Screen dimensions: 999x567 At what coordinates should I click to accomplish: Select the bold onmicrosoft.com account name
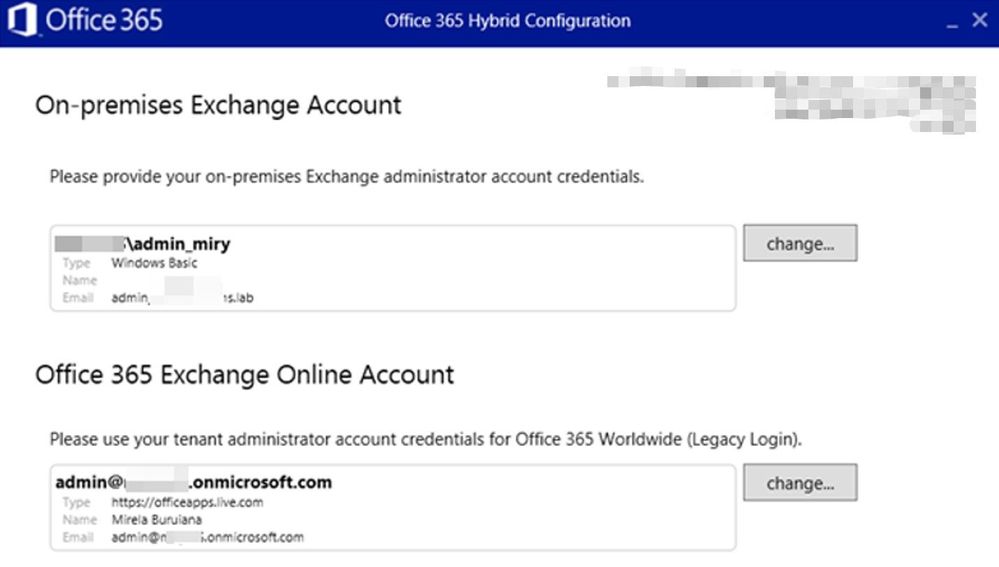(x=193, y=483)
